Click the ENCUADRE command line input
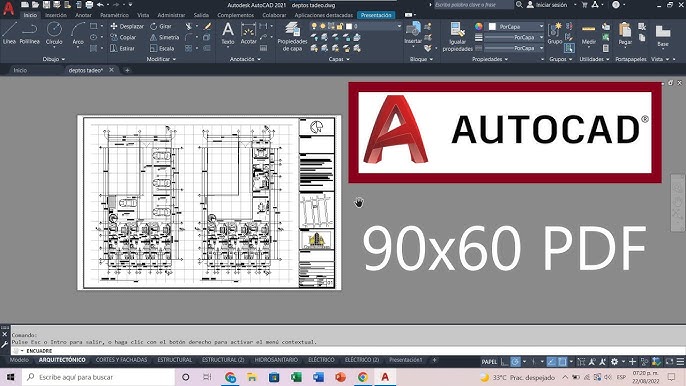The width and height of the screenshot is (686, 386). point(348,351)
